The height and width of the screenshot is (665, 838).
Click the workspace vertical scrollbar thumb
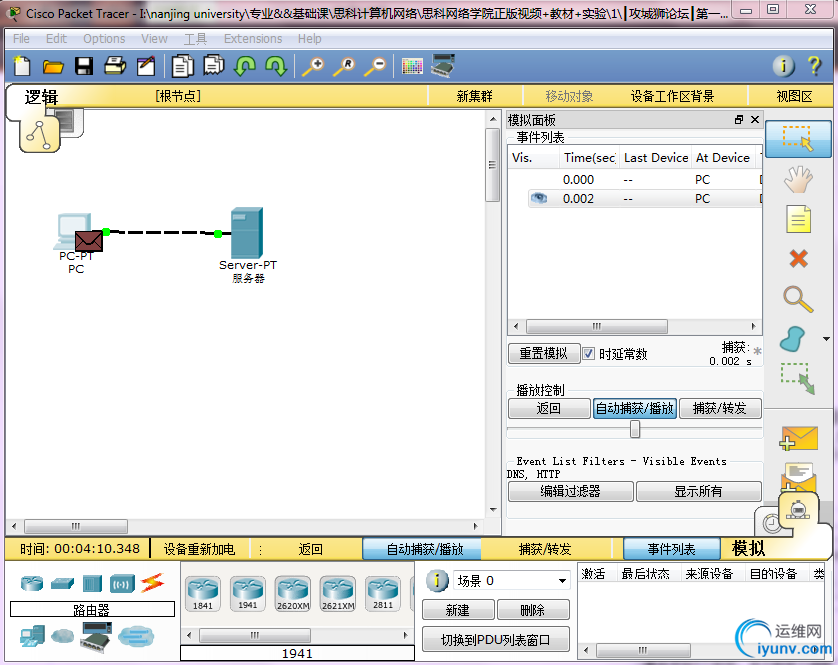[492, 165]
